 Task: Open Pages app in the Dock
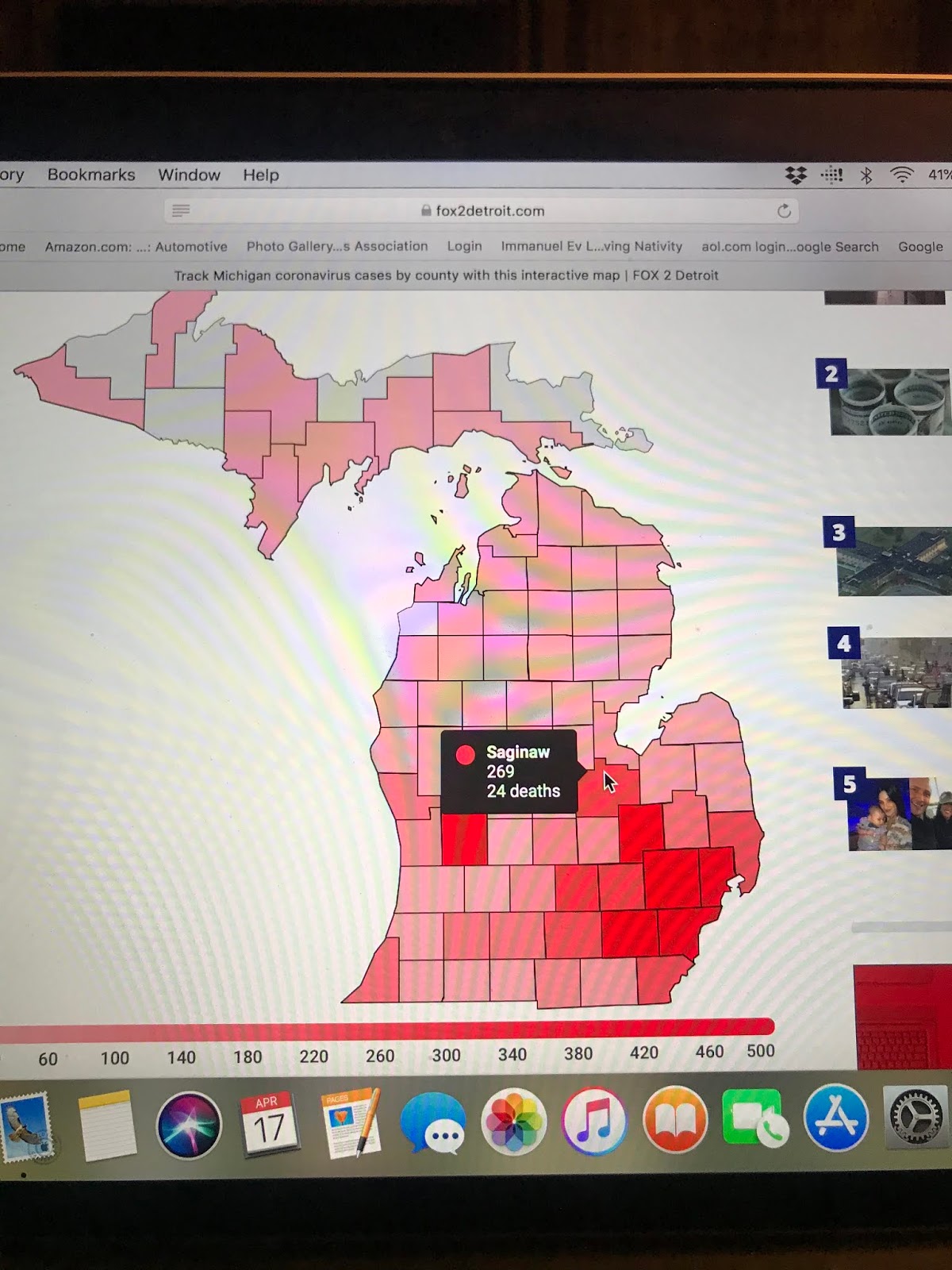[351, 1122]
